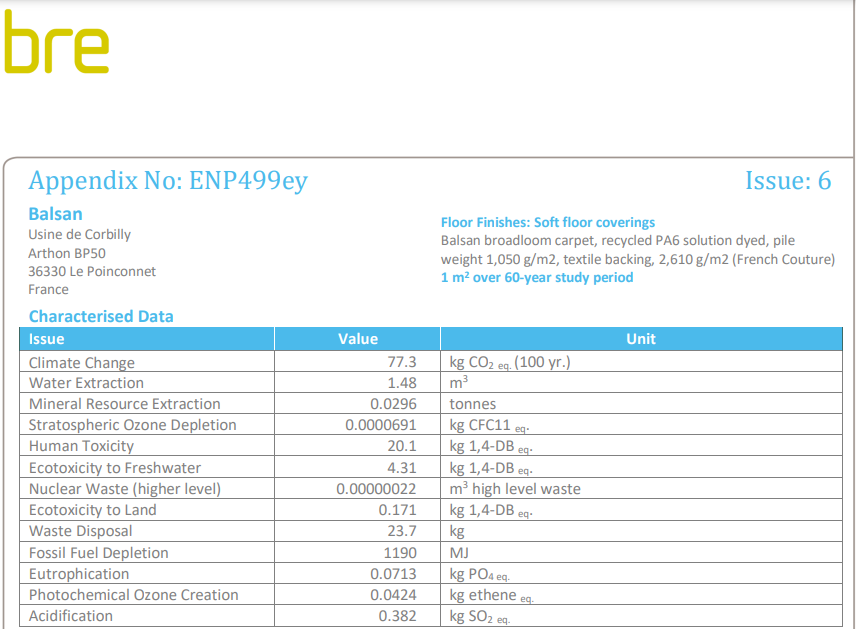The height and width of the screenshot is (629, 856).
Task: Select the 'Climate Change' row label
Action: pyautogui.click(x=82, y=363)
